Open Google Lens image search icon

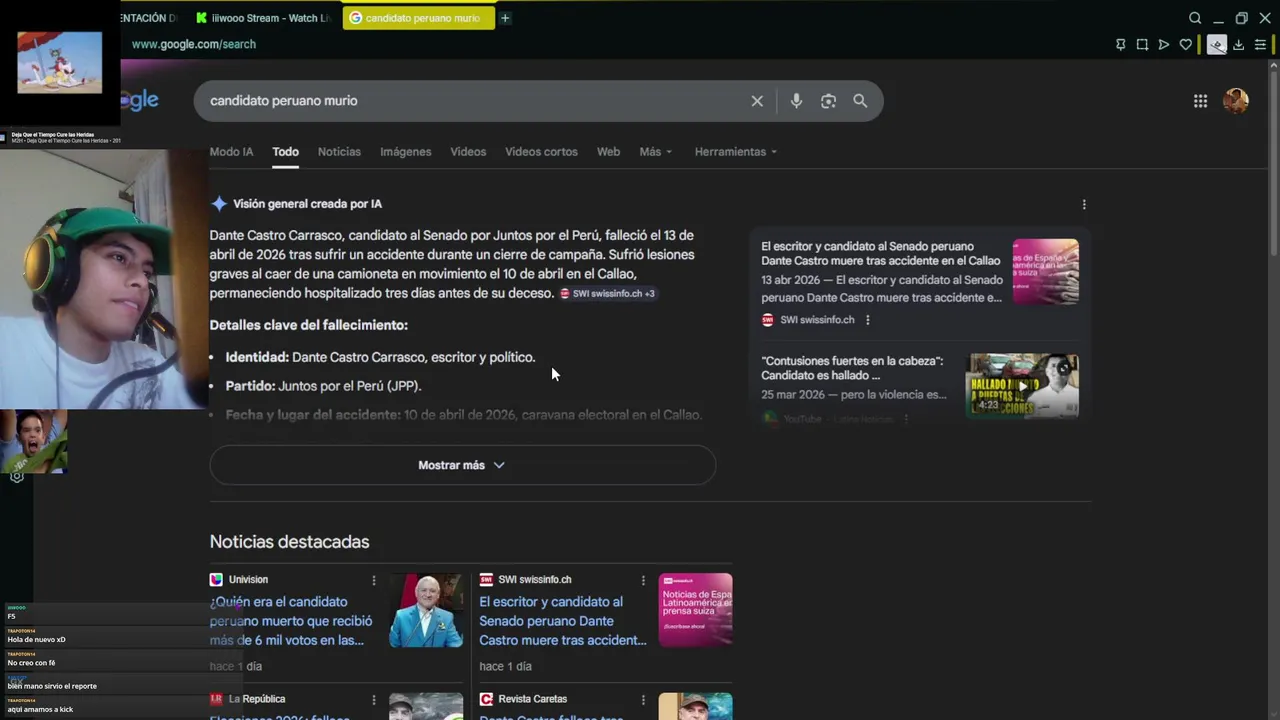click(x=828, y=101)
